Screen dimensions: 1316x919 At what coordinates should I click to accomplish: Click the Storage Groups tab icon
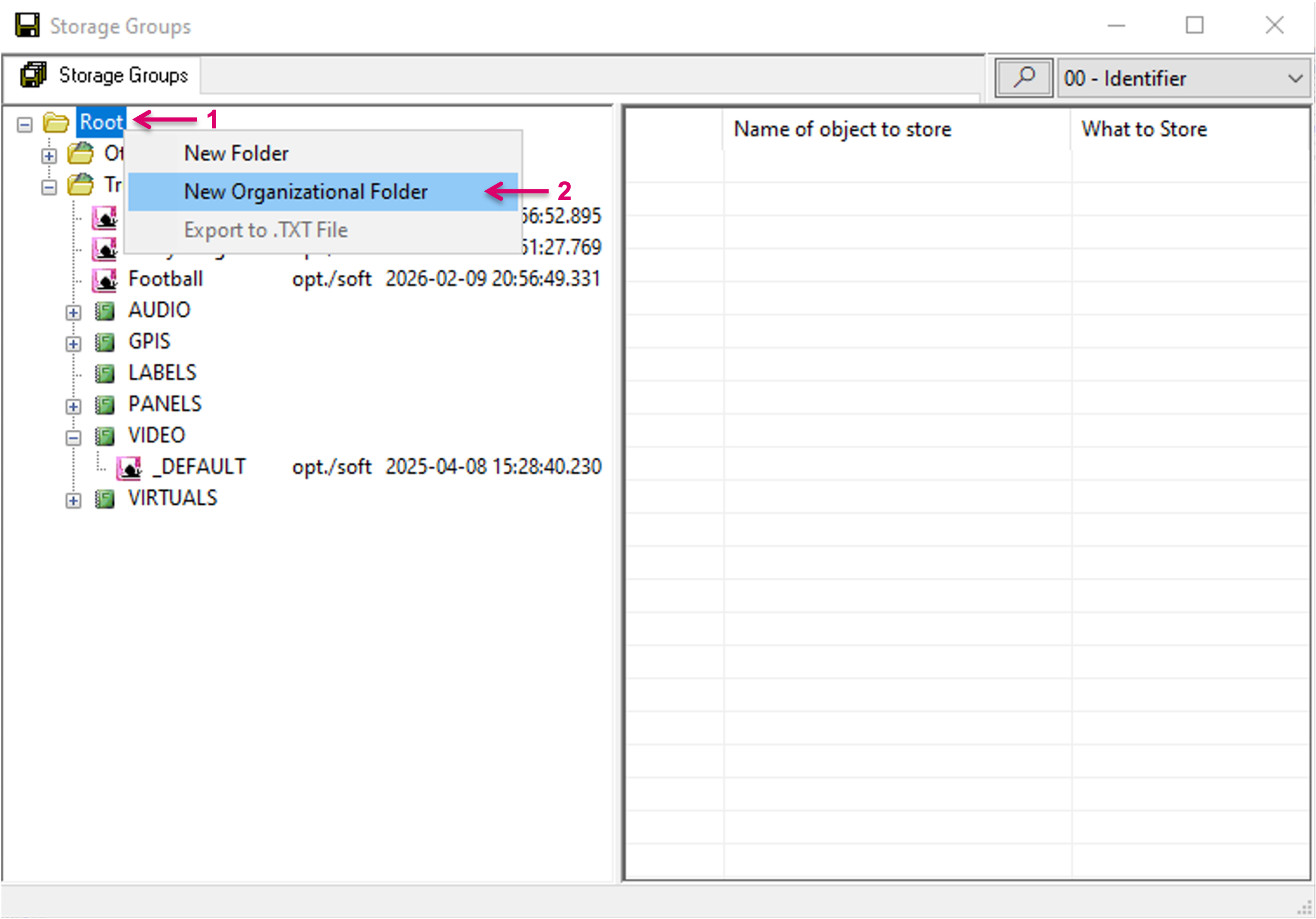pyautogui.click(x=33, y=75)
